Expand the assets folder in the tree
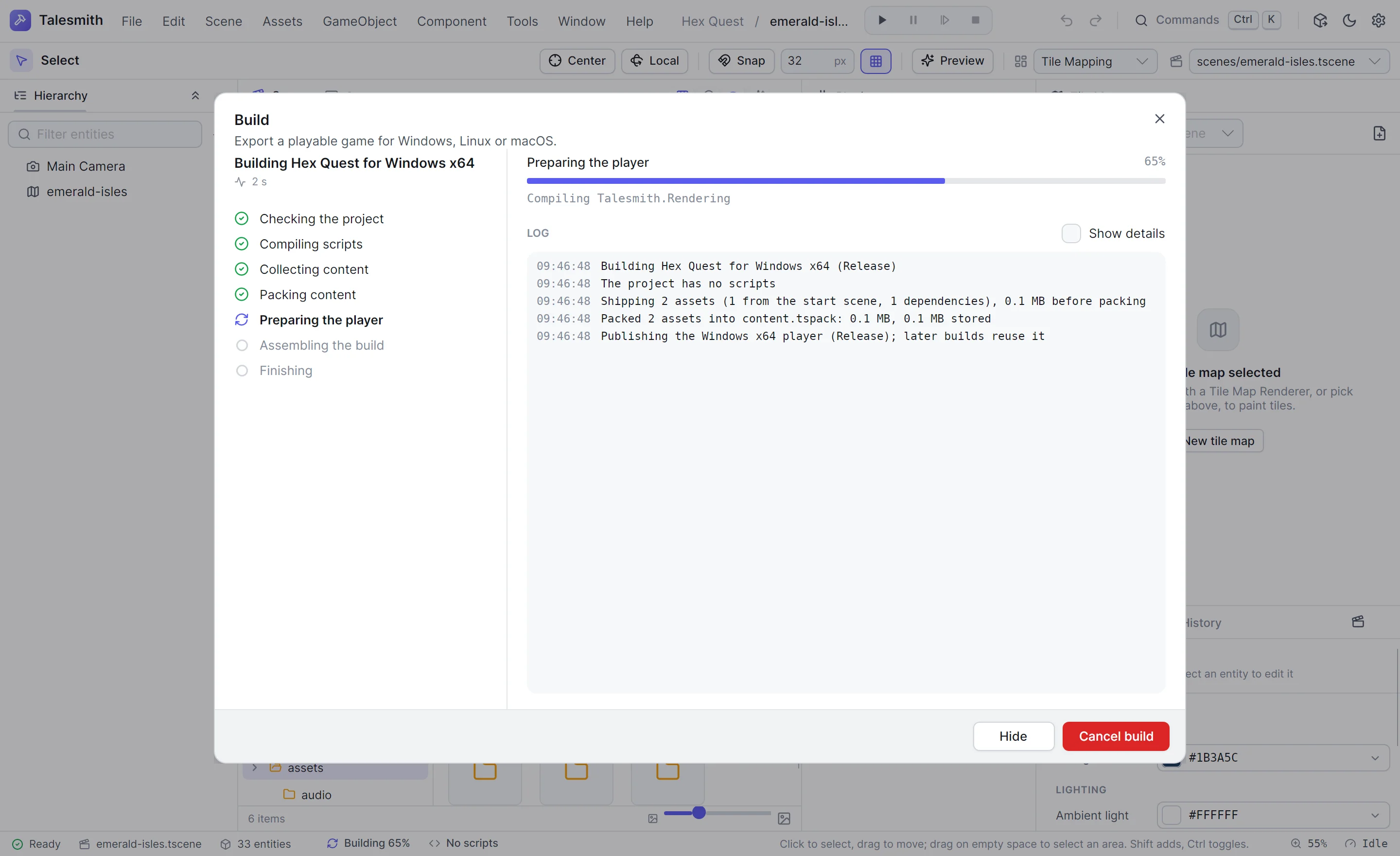Viewport: 1400px width, 856px height. [255, 768]
